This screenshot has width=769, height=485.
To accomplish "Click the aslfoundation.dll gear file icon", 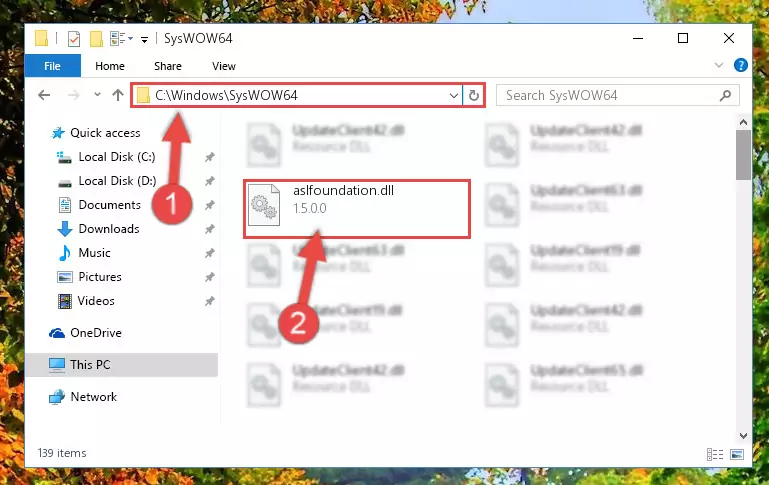I will (x=264, y=205).
